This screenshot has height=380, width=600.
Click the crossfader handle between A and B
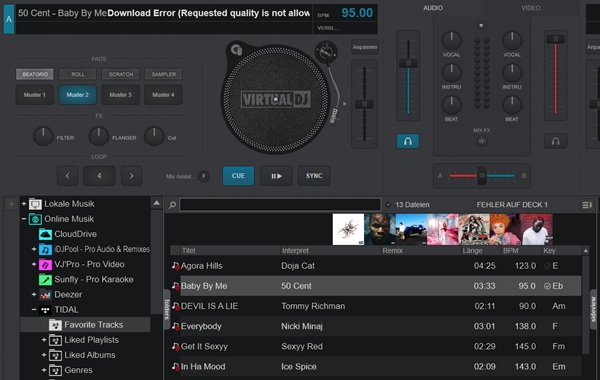482,176
